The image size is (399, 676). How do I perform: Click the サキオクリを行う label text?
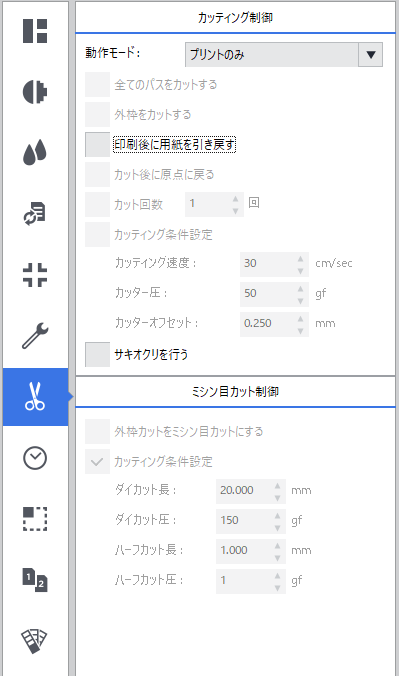151,355
